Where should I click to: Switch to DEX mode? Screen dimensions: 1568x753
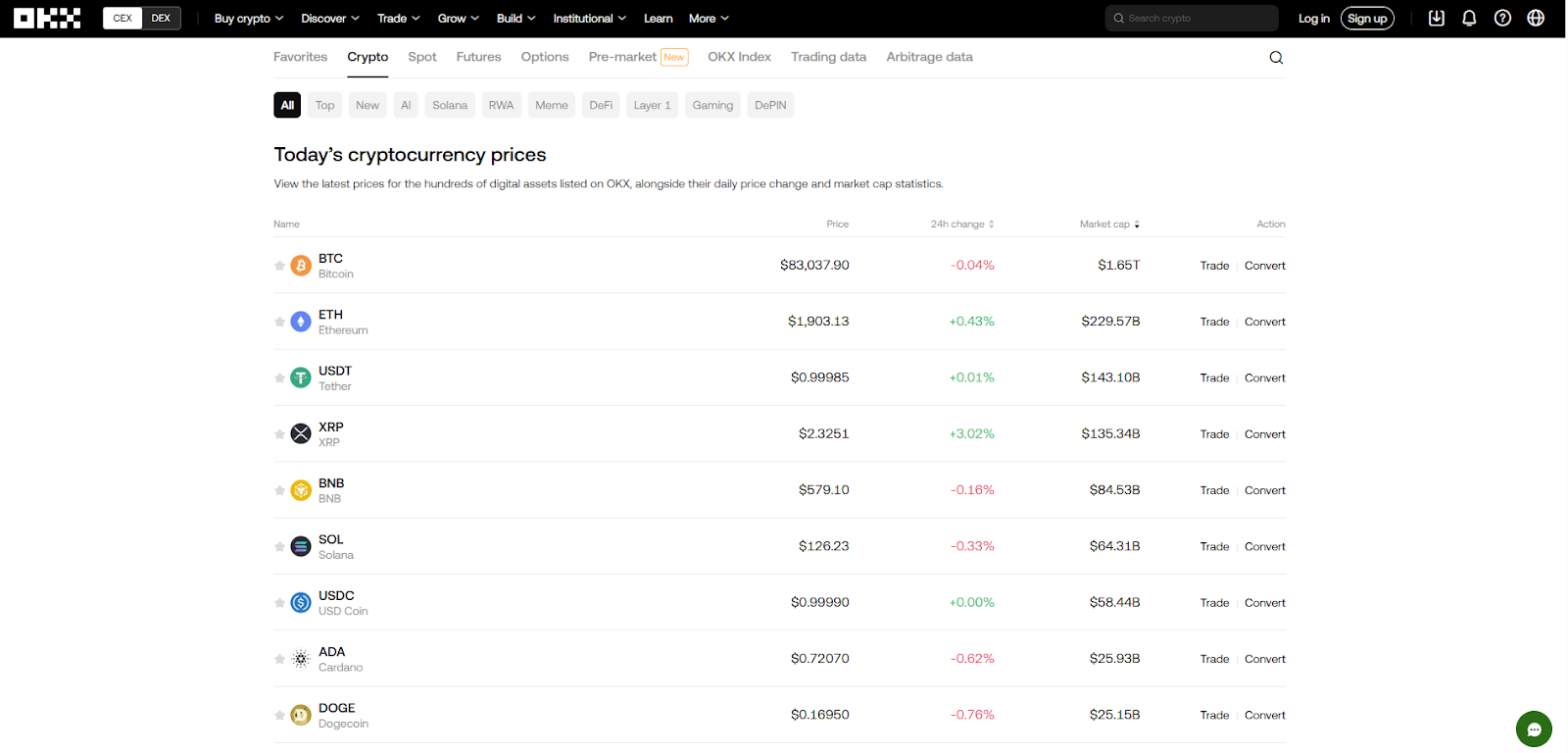[162, 18]
